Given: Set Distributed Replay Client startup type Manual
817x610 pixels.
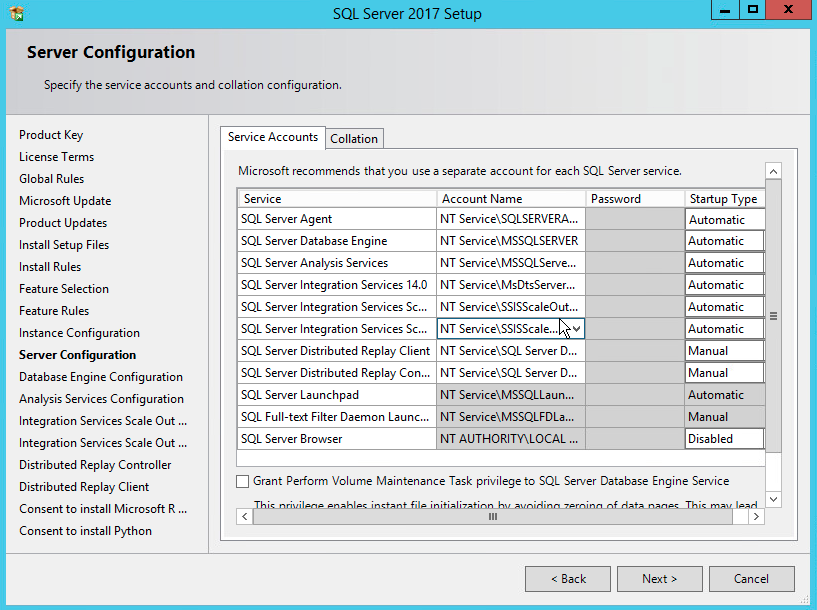Looking at the screenshot, I should coord(724,351).
